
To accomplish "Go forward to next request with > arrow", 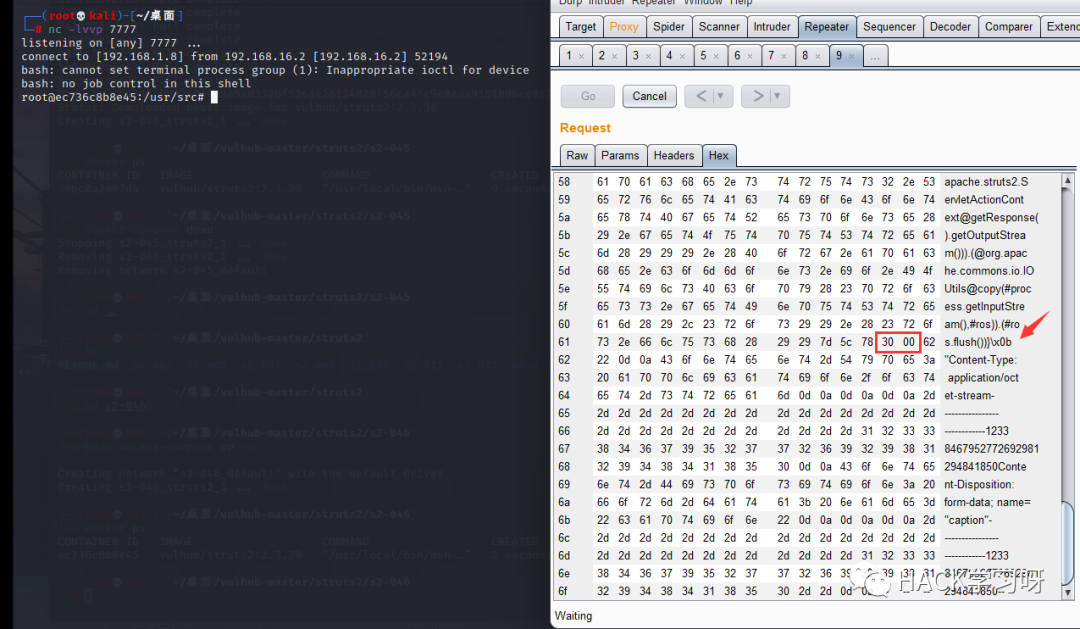I will [757, 96].
